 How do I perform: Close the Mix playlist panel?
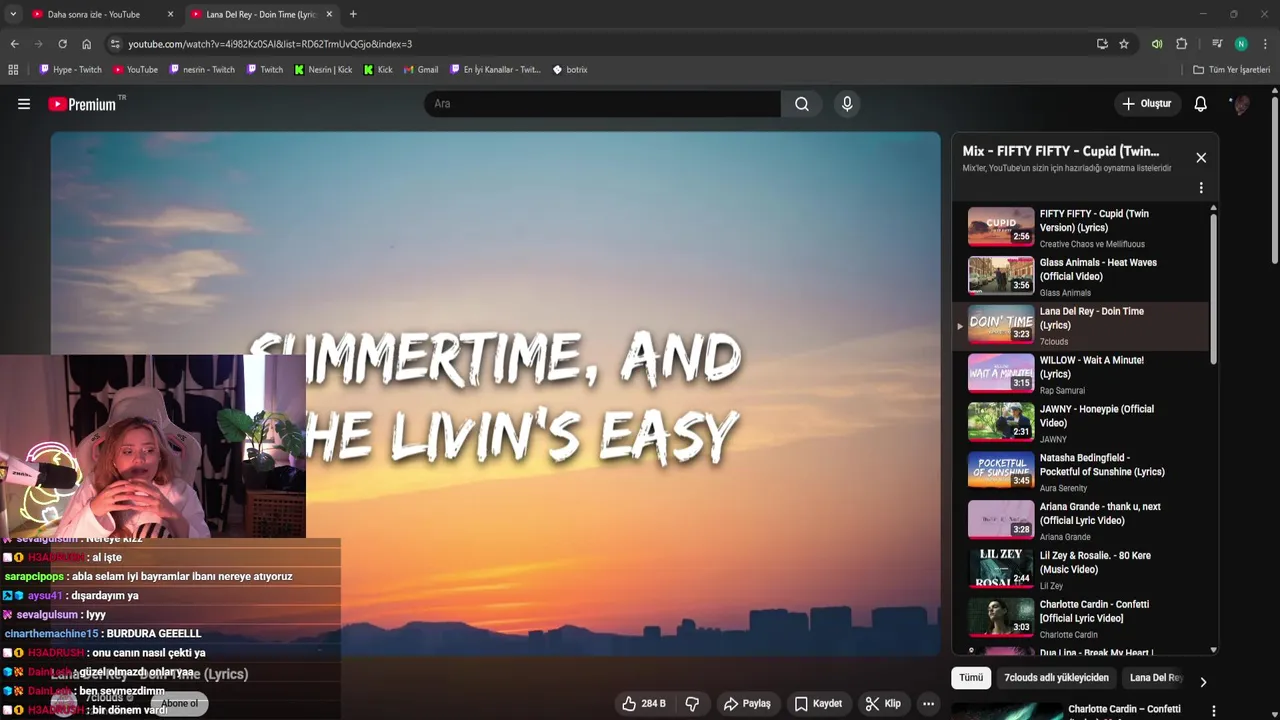point(1201,158)
